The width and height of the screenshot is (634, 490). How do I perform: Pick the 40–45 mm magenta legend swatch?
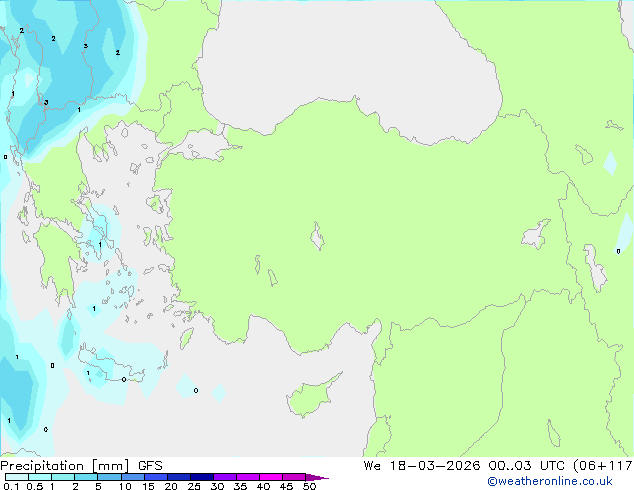click(x=271, y=477)
